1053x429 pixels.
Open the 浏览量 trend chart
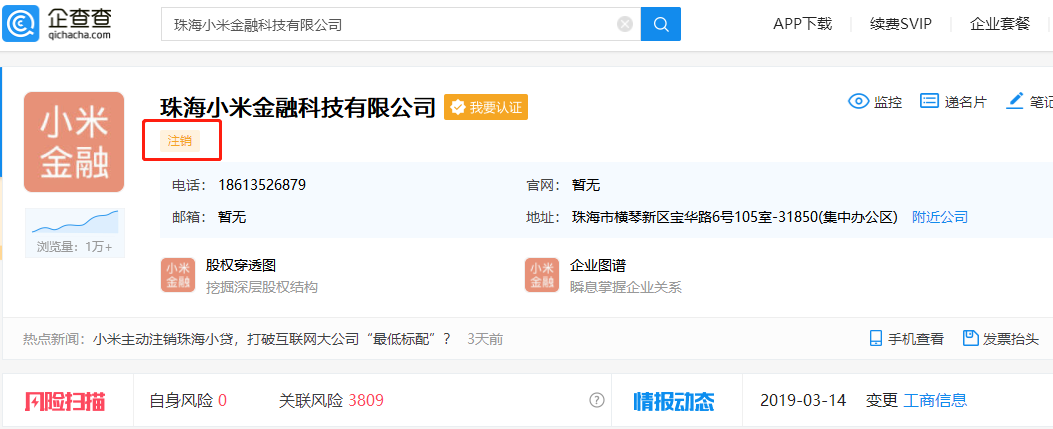(75, 222)
